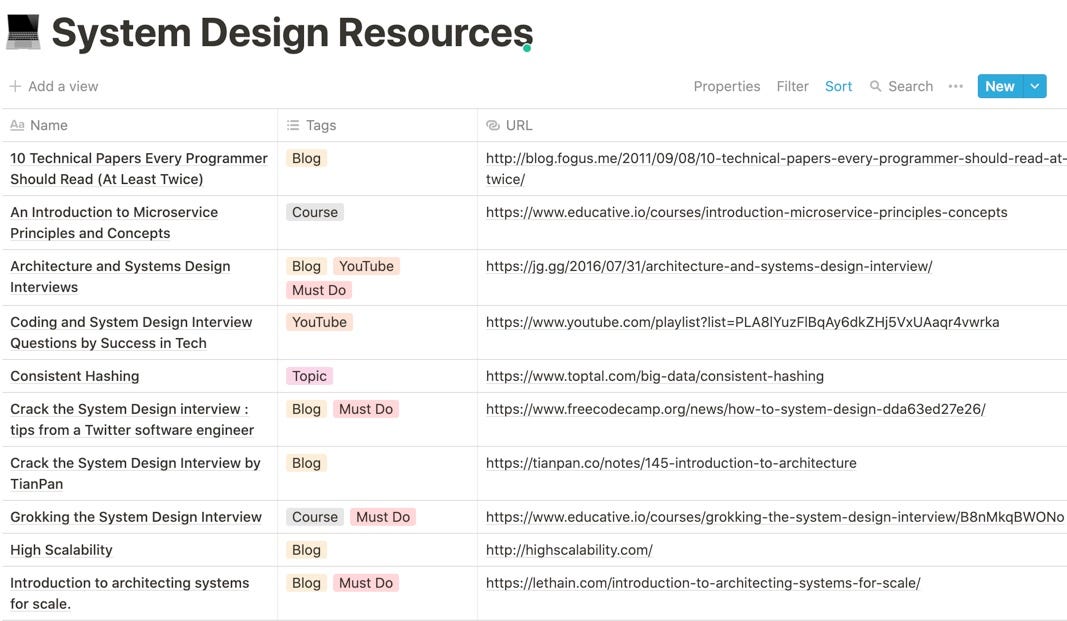Open the toptal consistent-hashing URL
Screen dimensions: 1067x621
click(x=654, y=376)
